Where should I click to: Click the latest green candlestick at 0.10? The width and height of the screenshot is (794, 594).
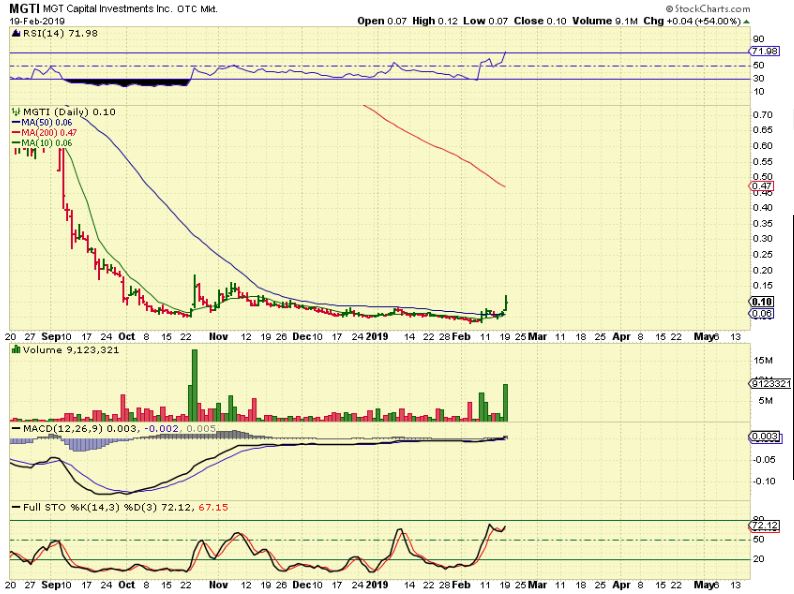click(506, 304)
